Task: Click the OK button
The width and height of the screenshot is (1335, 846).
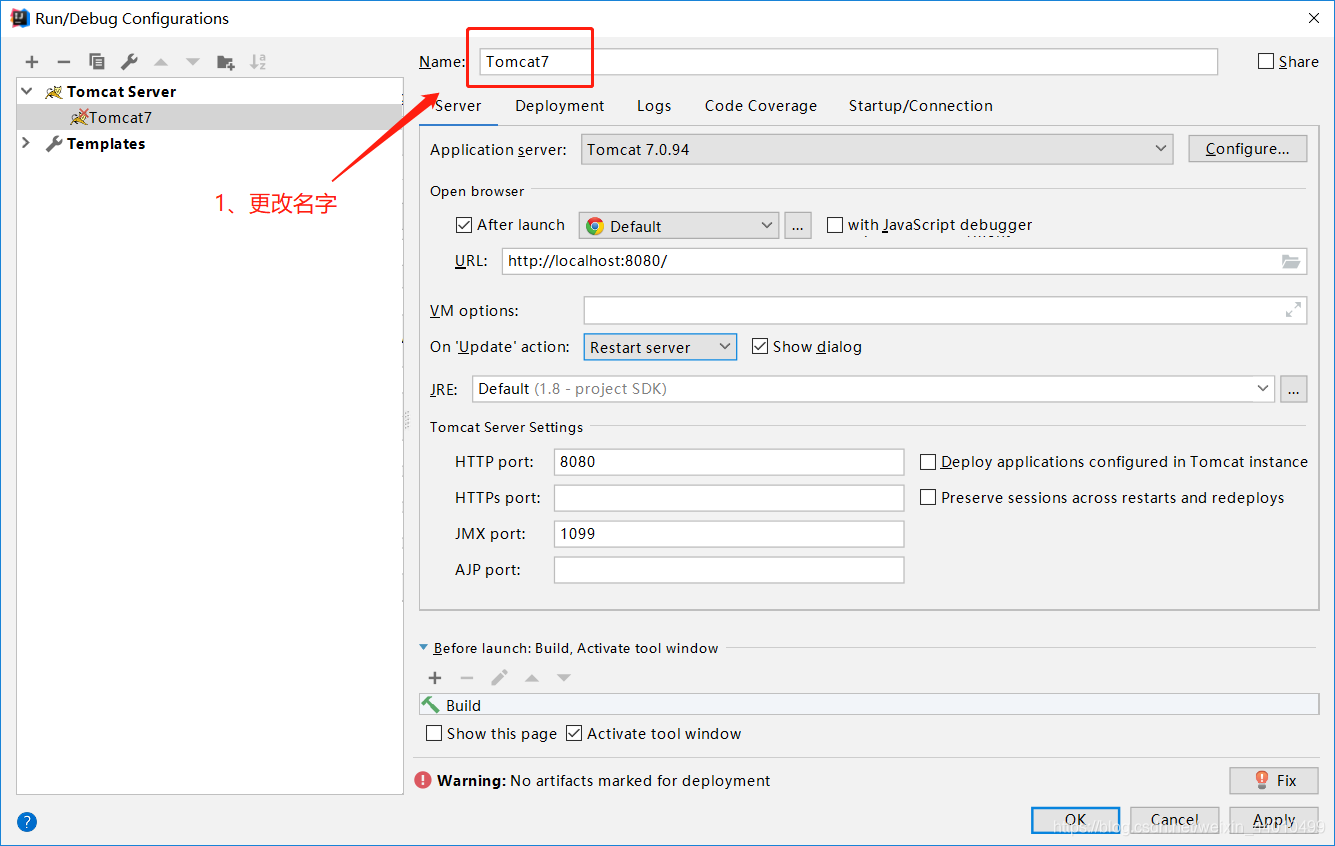Action: click(x=1075, y=820)
